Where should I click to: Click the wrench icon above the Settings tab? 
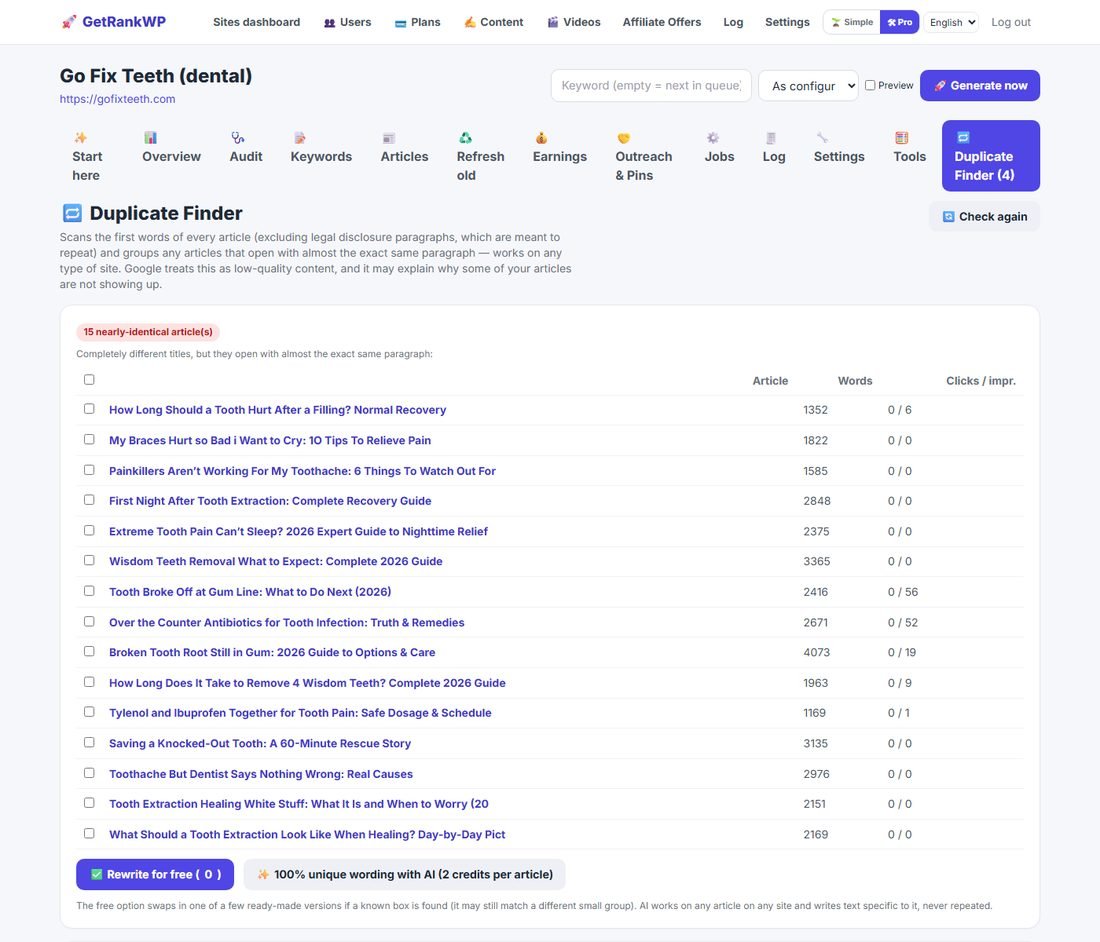click(x=822, y=137)
